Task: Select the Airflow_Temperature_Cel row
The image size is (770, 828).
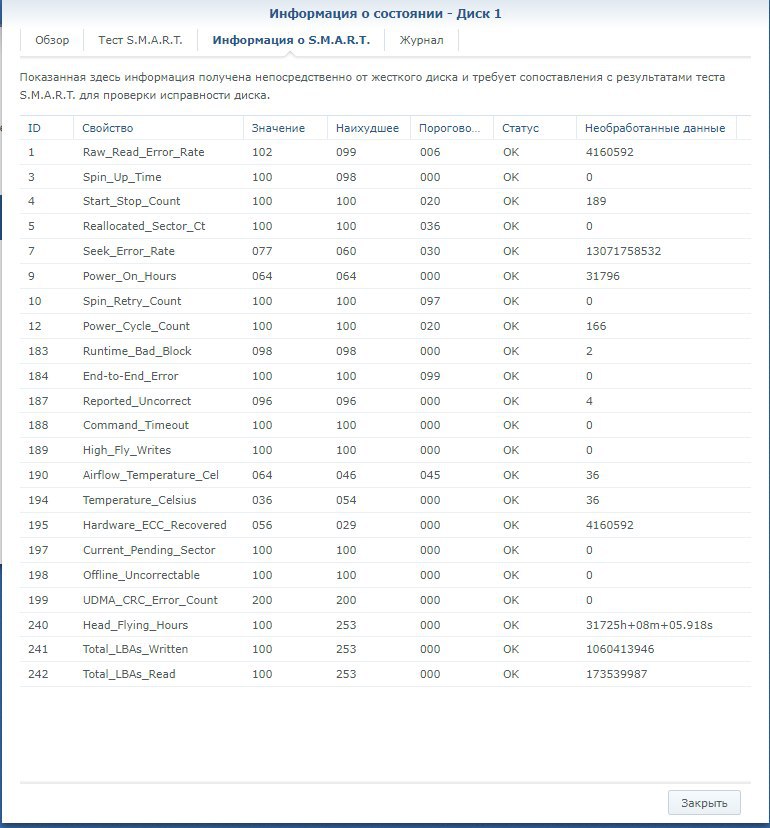Action: pos(385,475)
